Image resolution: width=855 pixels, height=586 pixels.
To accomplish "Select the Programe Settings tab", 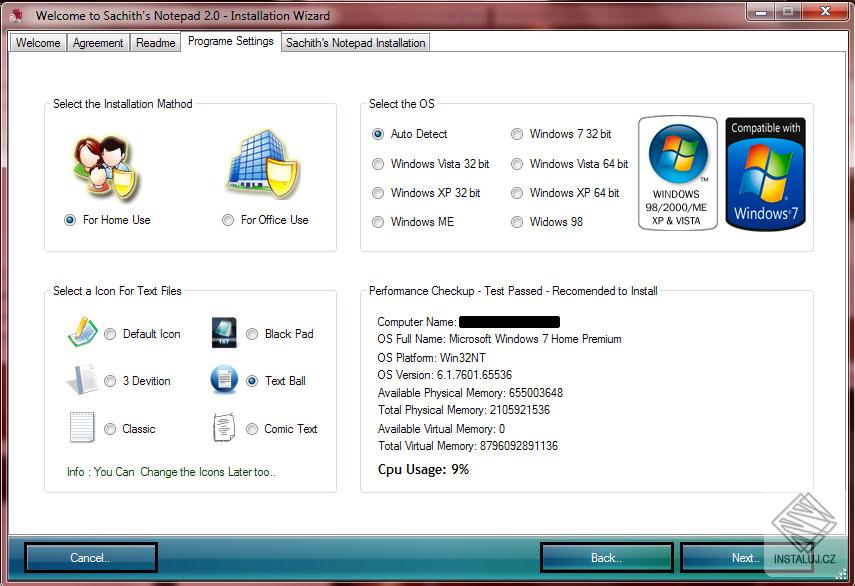I will 231,41.
